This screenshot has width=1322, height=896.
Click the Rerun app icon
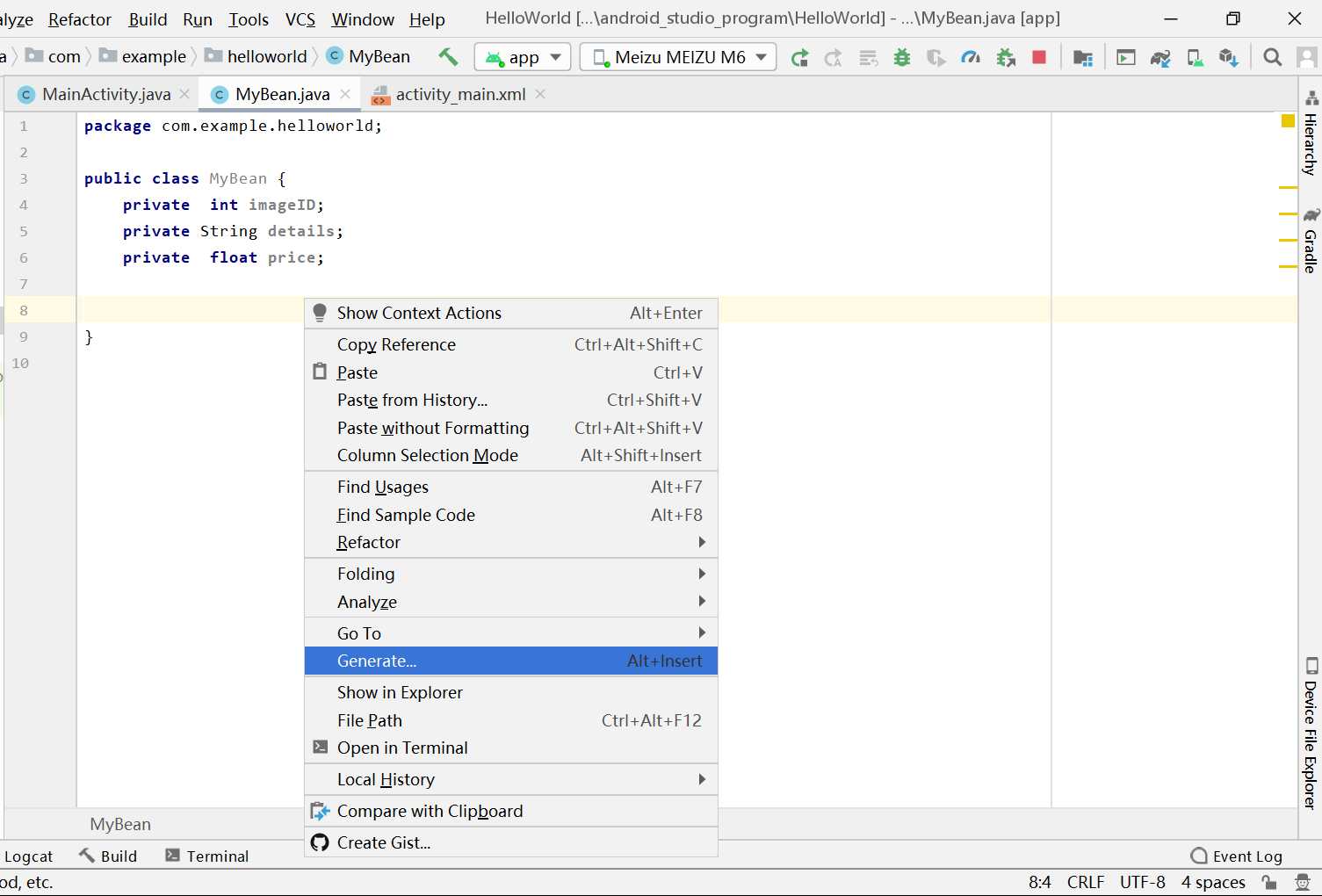point(799,58)
